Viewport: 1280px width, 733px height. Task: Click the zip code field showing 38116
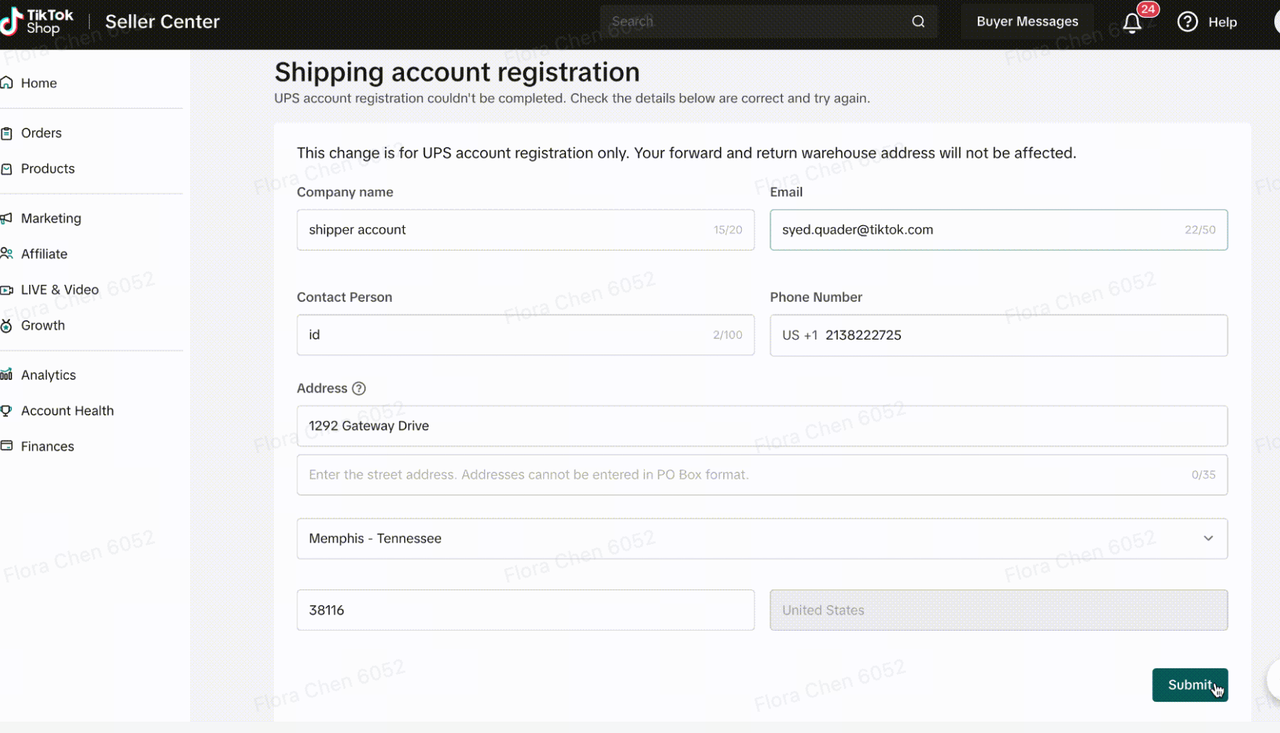click(x=525, y=610)
